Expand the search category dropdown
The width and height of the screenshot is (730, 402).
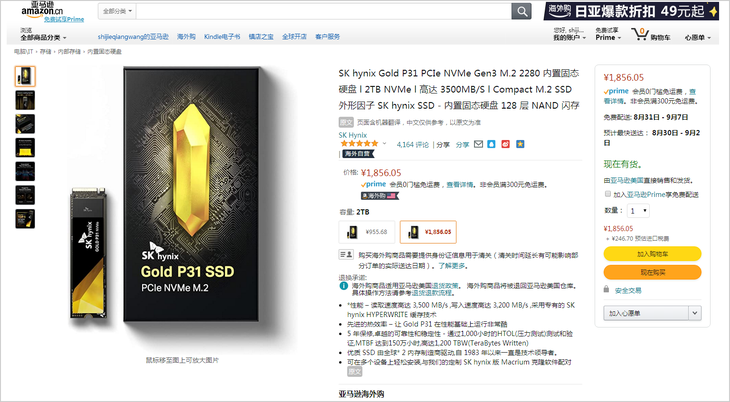click(117, 11)
